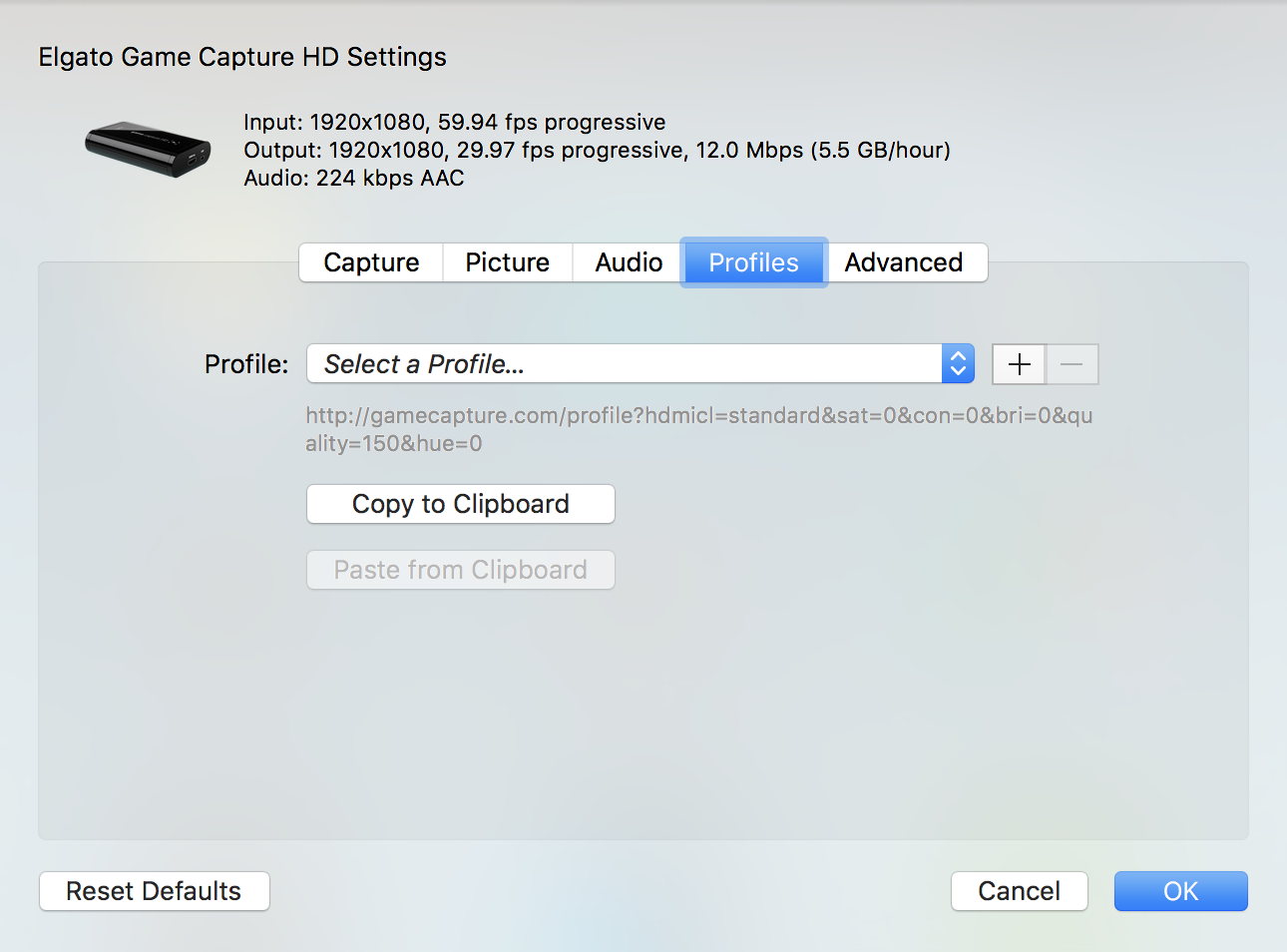
Task: Dismiss the dialog with Cancel
Action: pos(1019,891)
